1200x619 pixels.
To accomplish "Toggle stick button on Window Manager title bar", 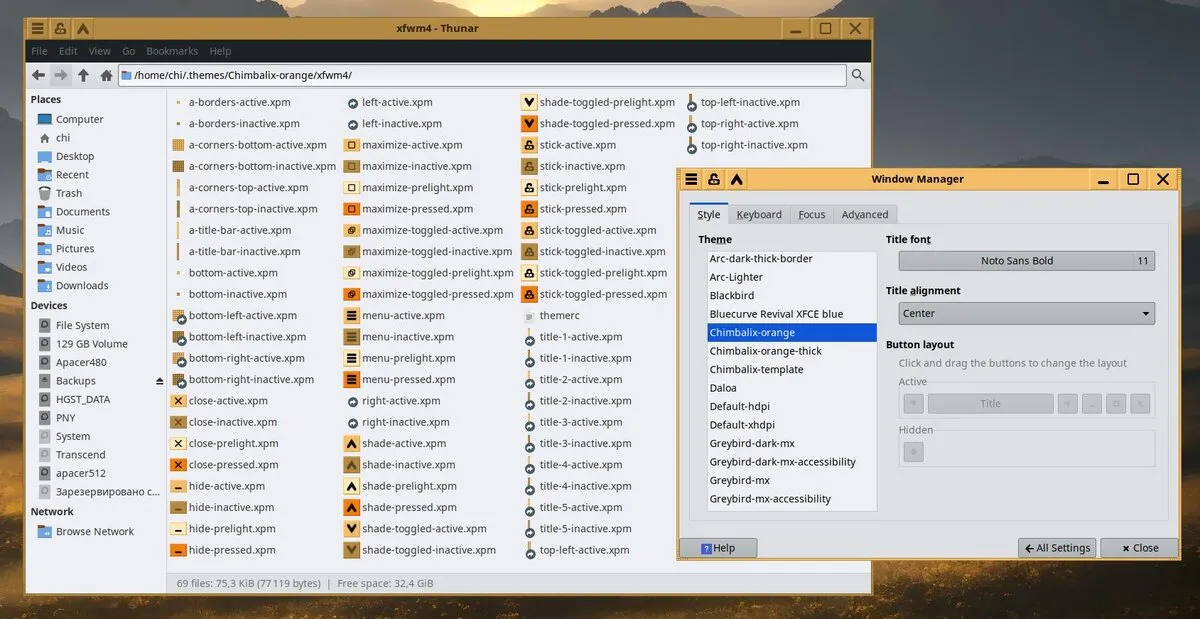I will tap(713, 180).
